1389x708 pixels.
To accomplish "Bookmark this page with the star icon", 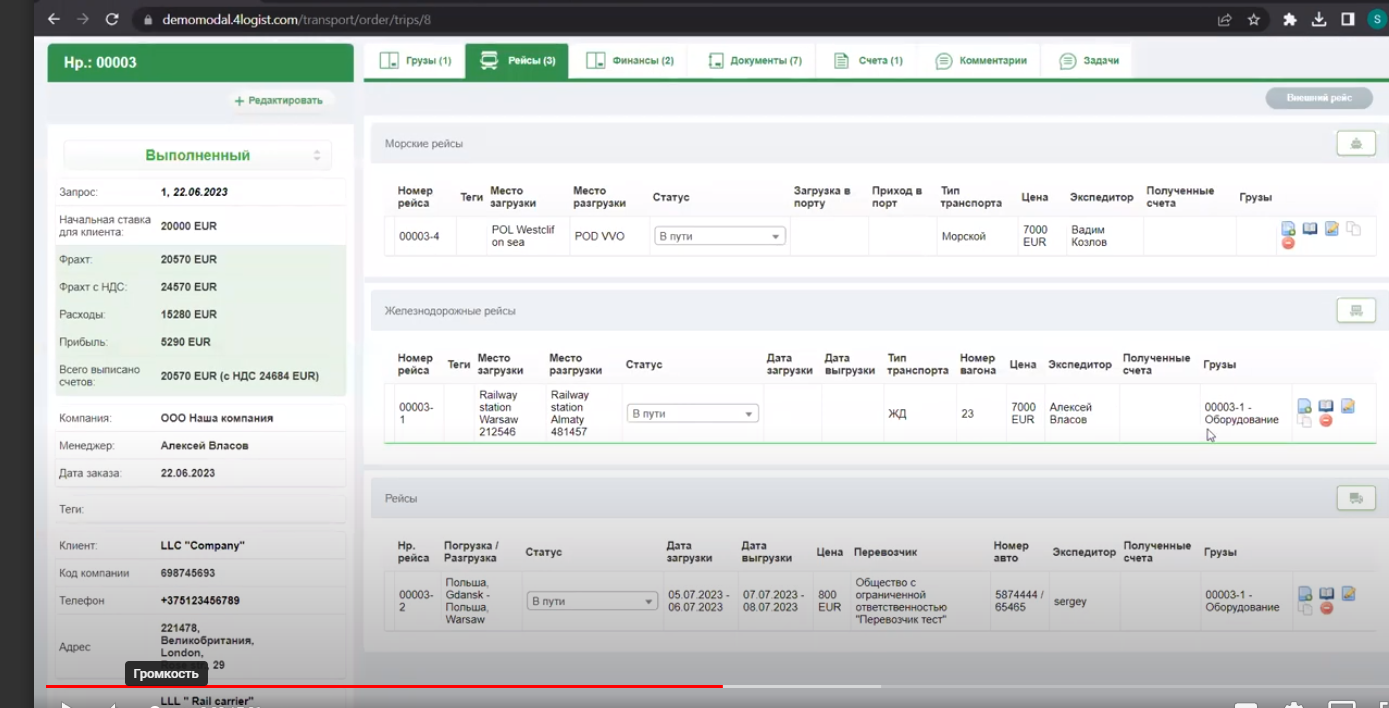I will (1253, 19).
